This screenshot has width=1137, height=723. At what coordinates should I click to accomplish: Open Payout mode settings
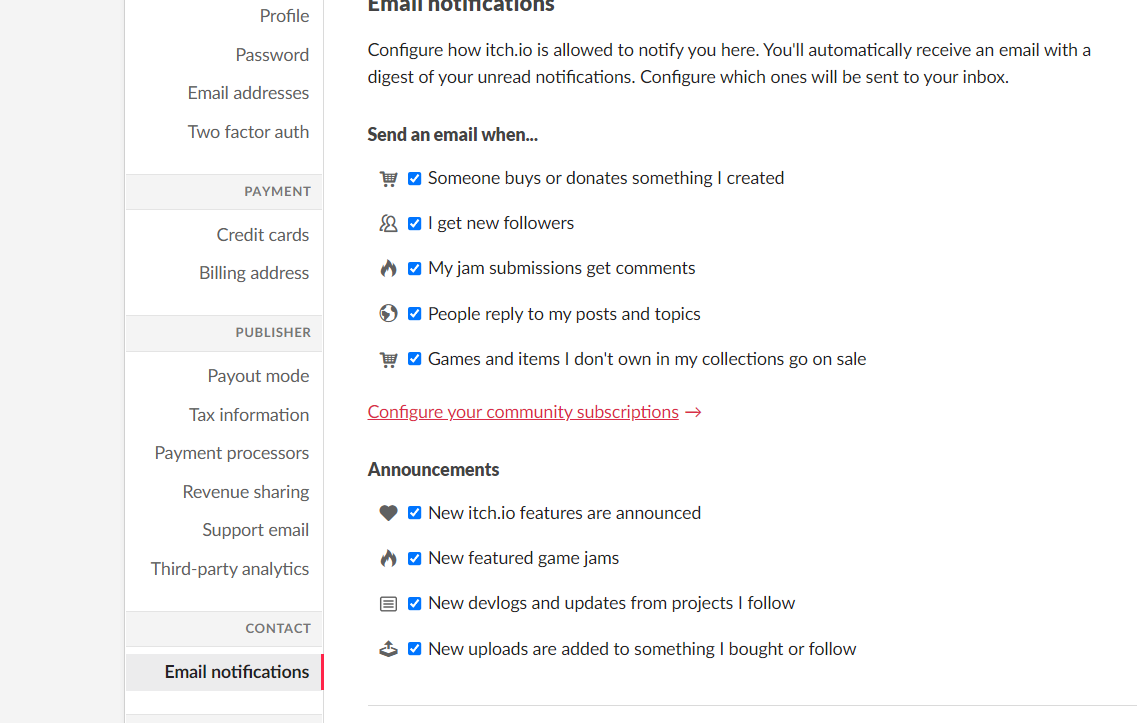pyautogui.click(x=258, y=376)
